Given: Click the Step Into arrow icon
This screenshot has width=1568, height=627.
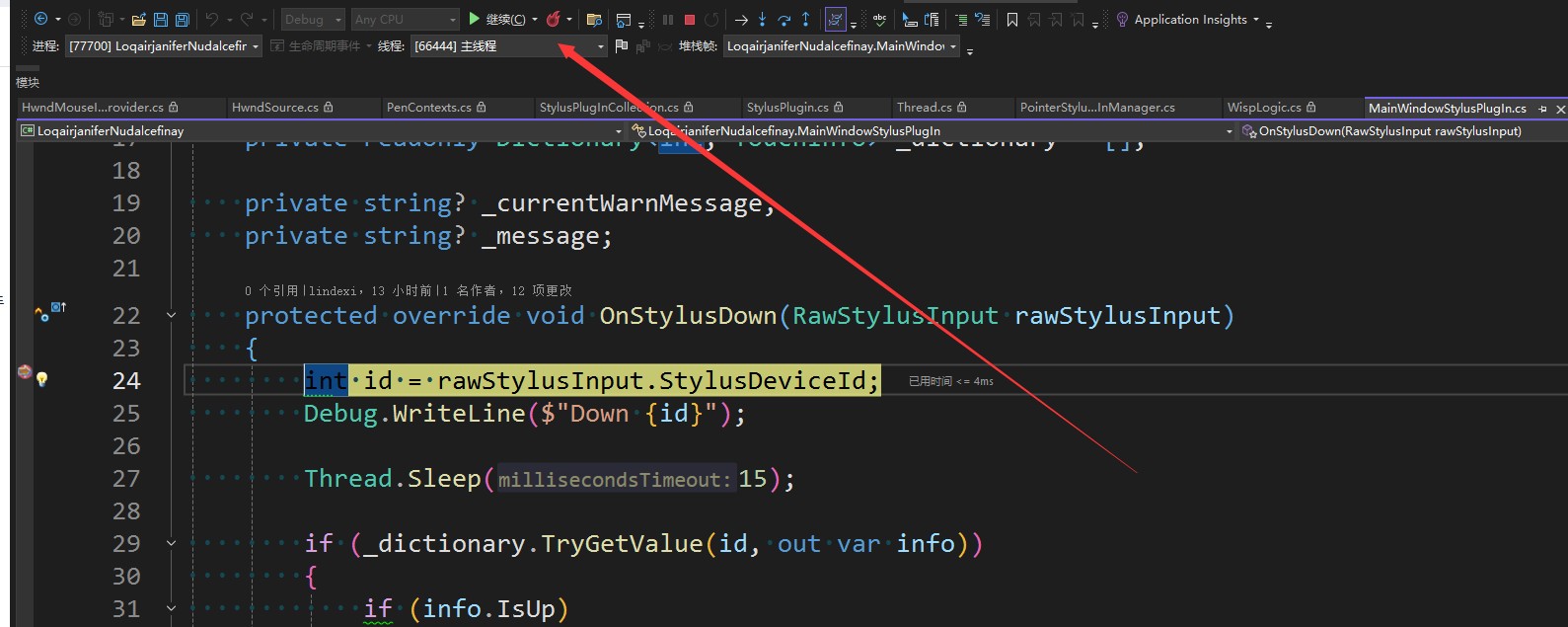Looking at the screenshot, I should [762, 20].
